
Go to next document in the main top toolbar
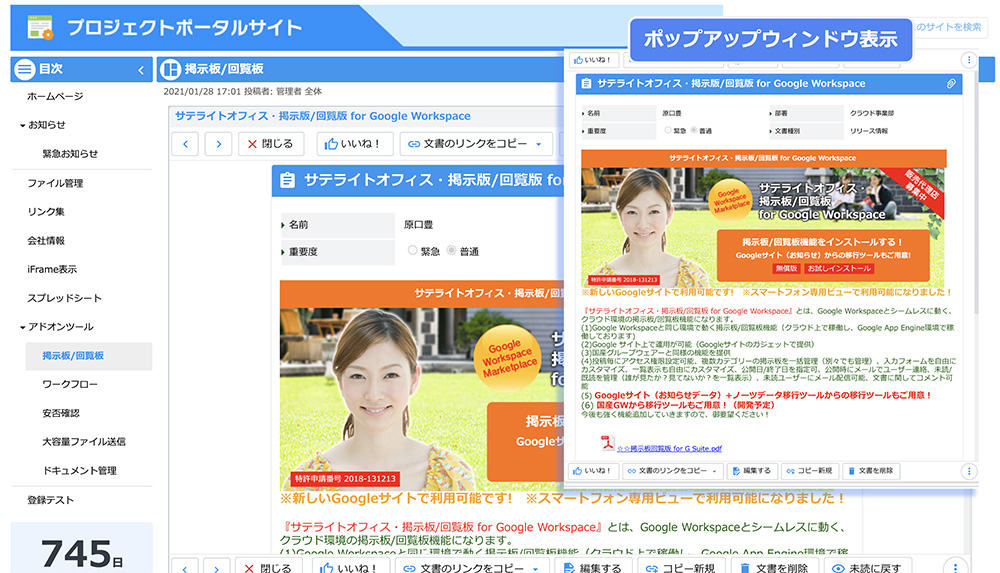(219, 144)
